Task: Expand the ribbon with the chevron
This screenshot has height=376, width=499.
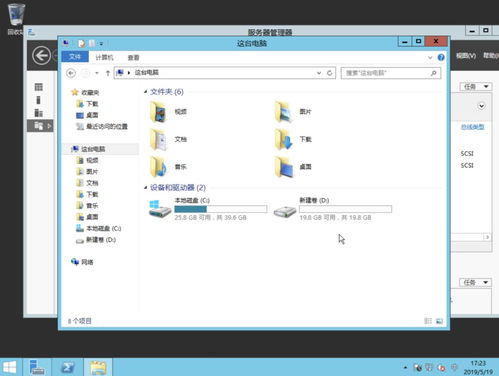Action: tap(430, 57)
